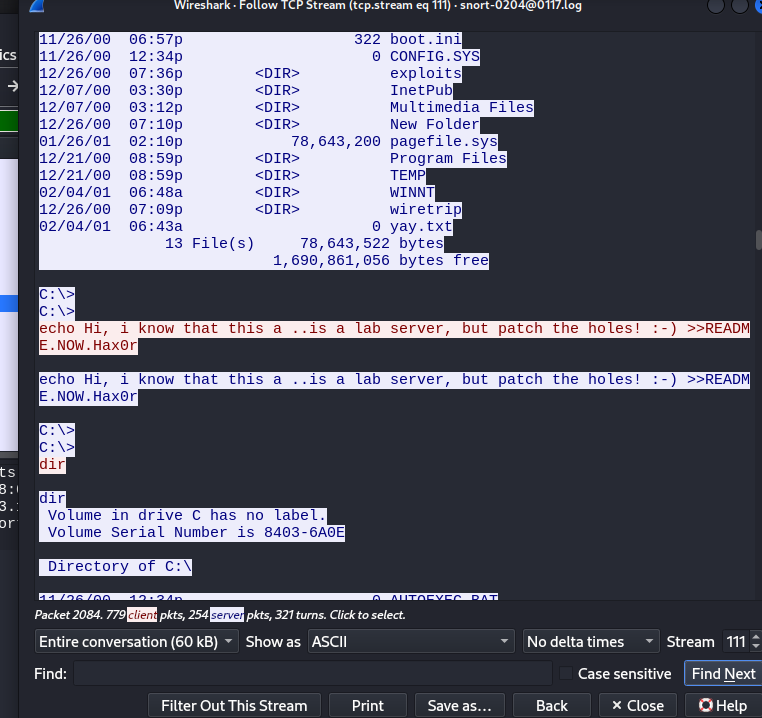The height and width of the screenshot is (718, 762).
Task: Click the Find Next button
Action: (723, 674)
